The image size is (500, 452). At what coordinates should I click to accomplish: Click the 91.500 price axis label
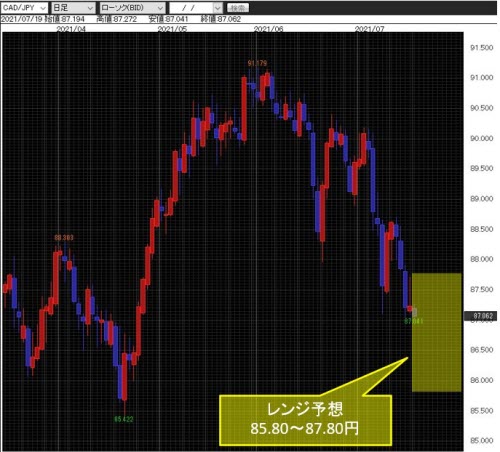click(x=481, y=48)
